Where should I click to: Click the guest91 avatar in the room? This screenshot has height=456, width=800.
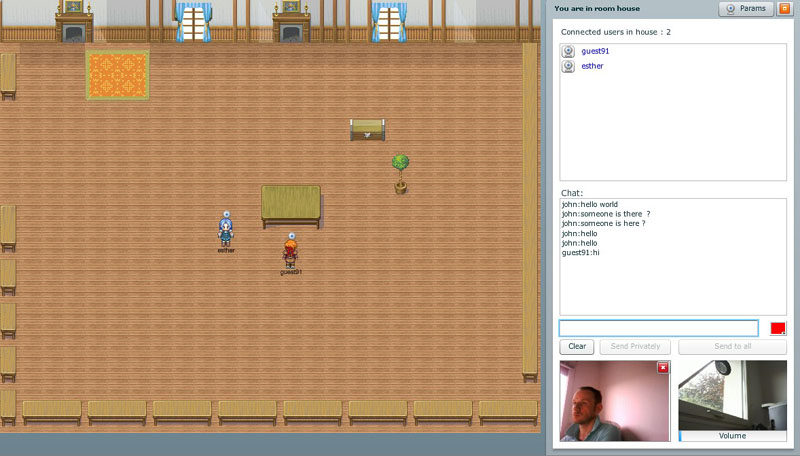click(x=290, y=252)
